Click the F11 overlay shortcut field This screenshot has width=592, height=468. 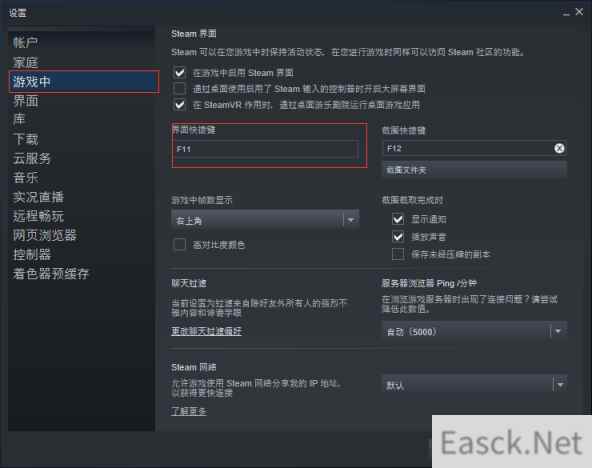point(265,149)
